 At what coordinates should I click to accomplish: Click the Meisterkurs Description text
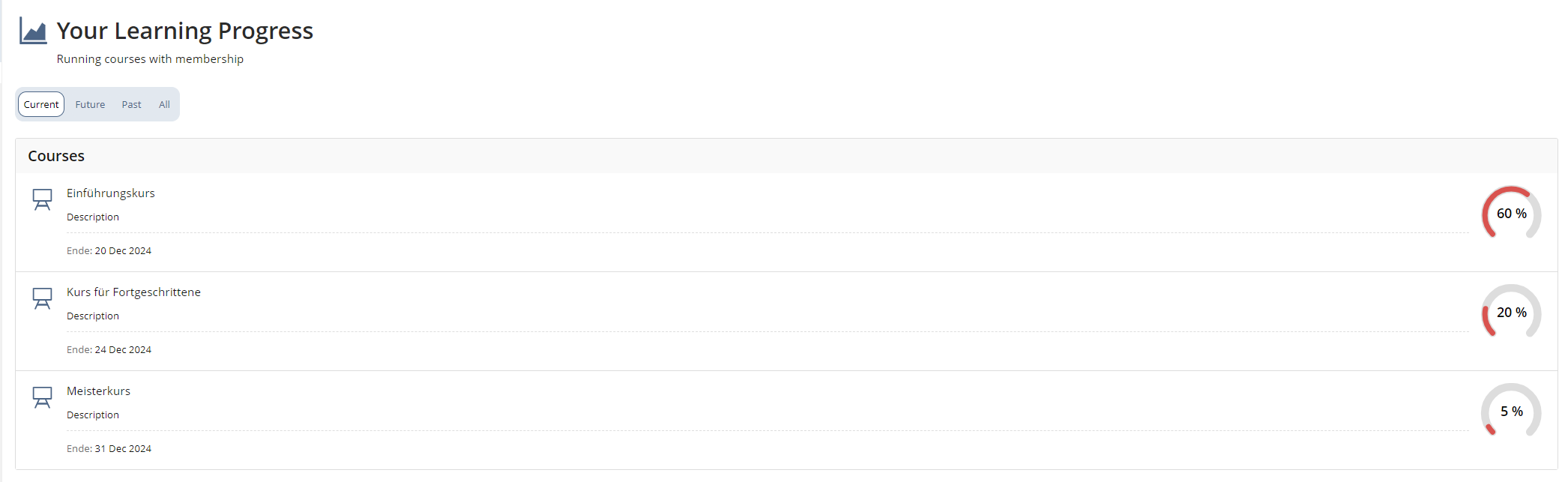93,415
